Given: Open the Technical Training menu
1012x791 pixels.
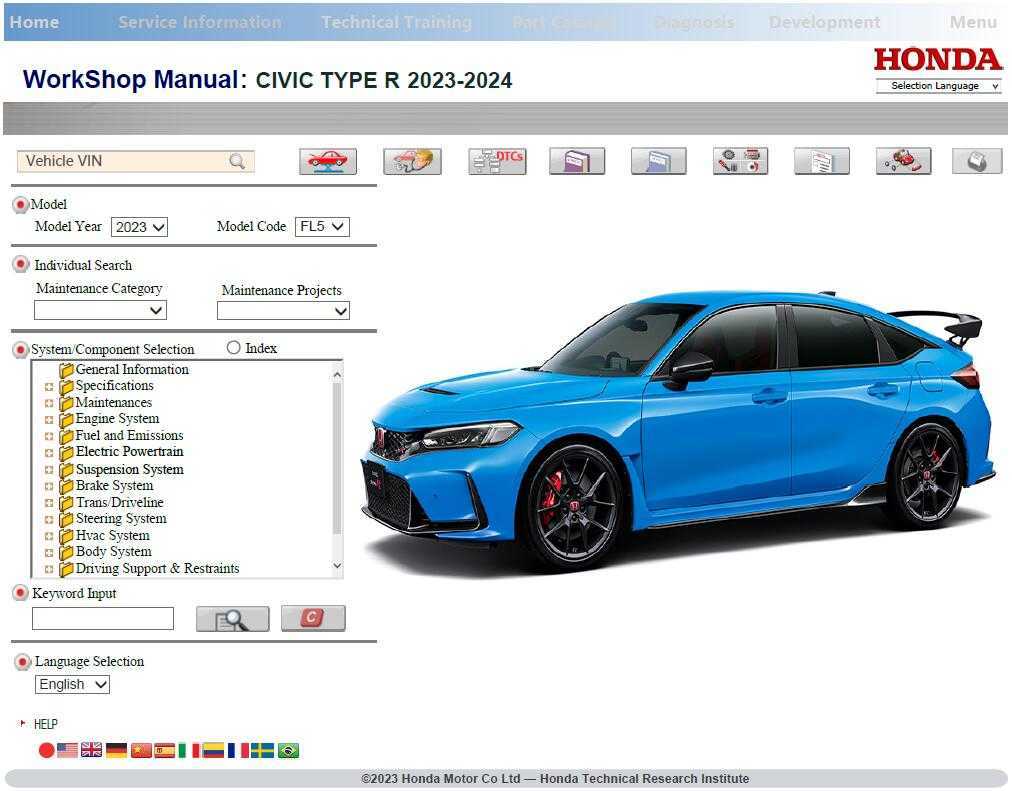Looking at the screenshot, I should click(x=396, y=22).
